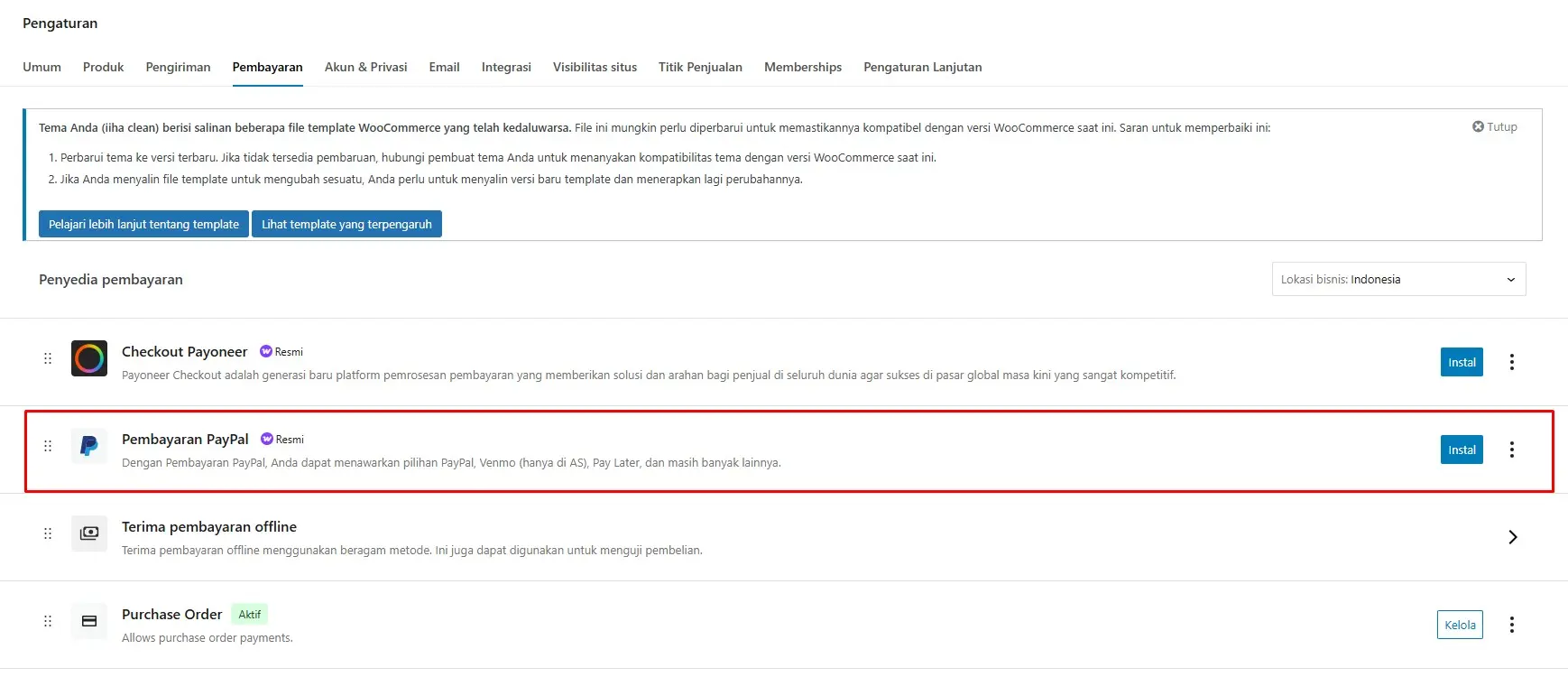Open the Lokasi bisnis dropdown
Image resolution: width=1568 pixels, height=677 pixels.
(1397, 279)
